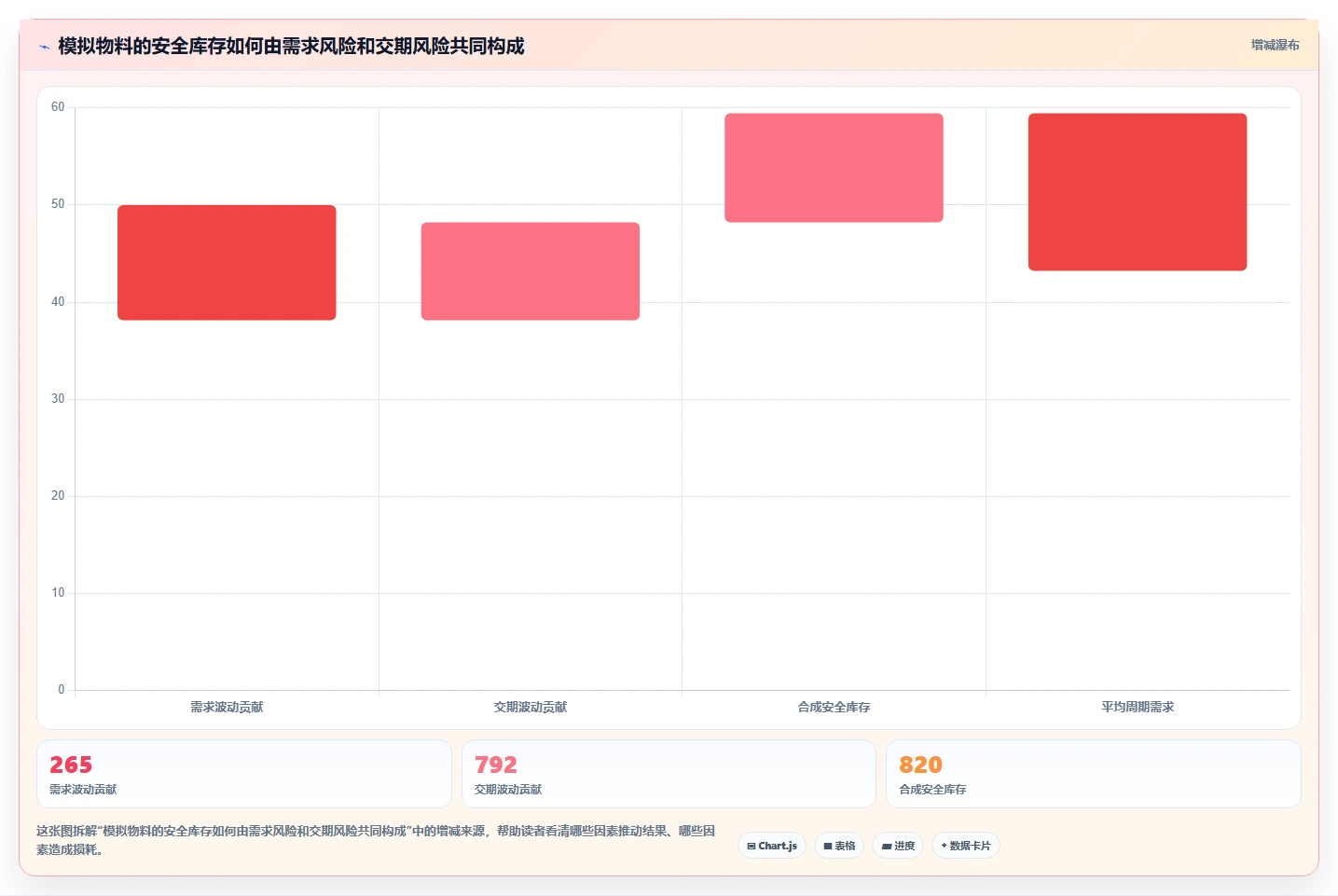Click the 需求波动贡献 bar in chart

tap(227, 263)
